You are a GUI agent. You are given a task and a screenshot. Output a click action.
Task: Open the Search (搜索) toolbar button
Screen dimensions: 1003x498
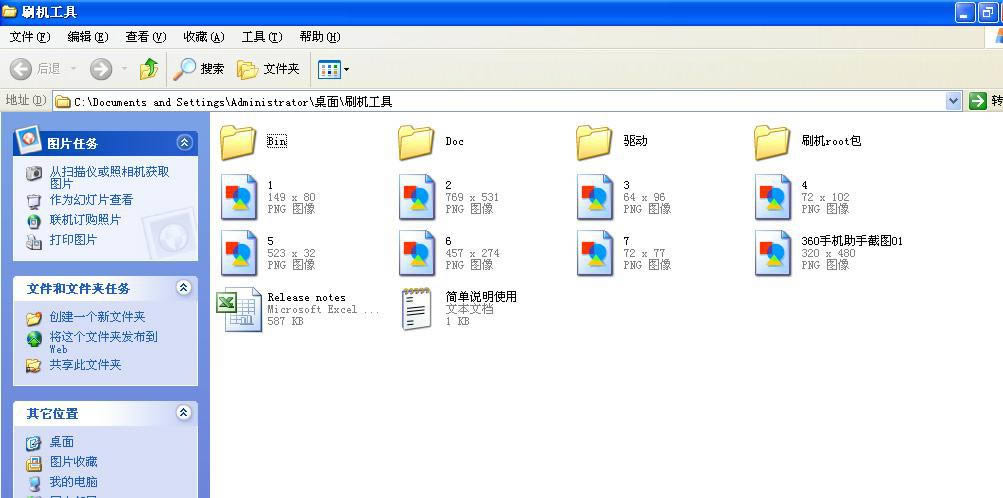(x=199, y=69)
